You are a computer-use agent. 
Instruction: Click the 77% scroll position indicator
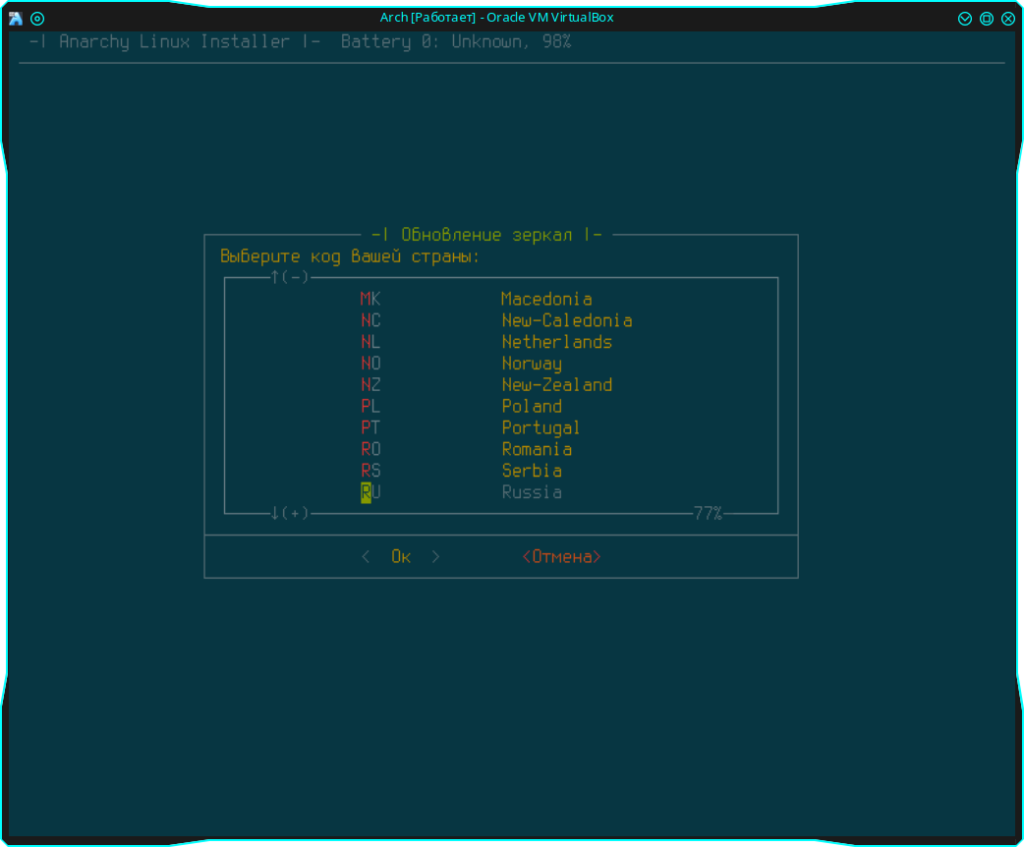tap(708, 513)
